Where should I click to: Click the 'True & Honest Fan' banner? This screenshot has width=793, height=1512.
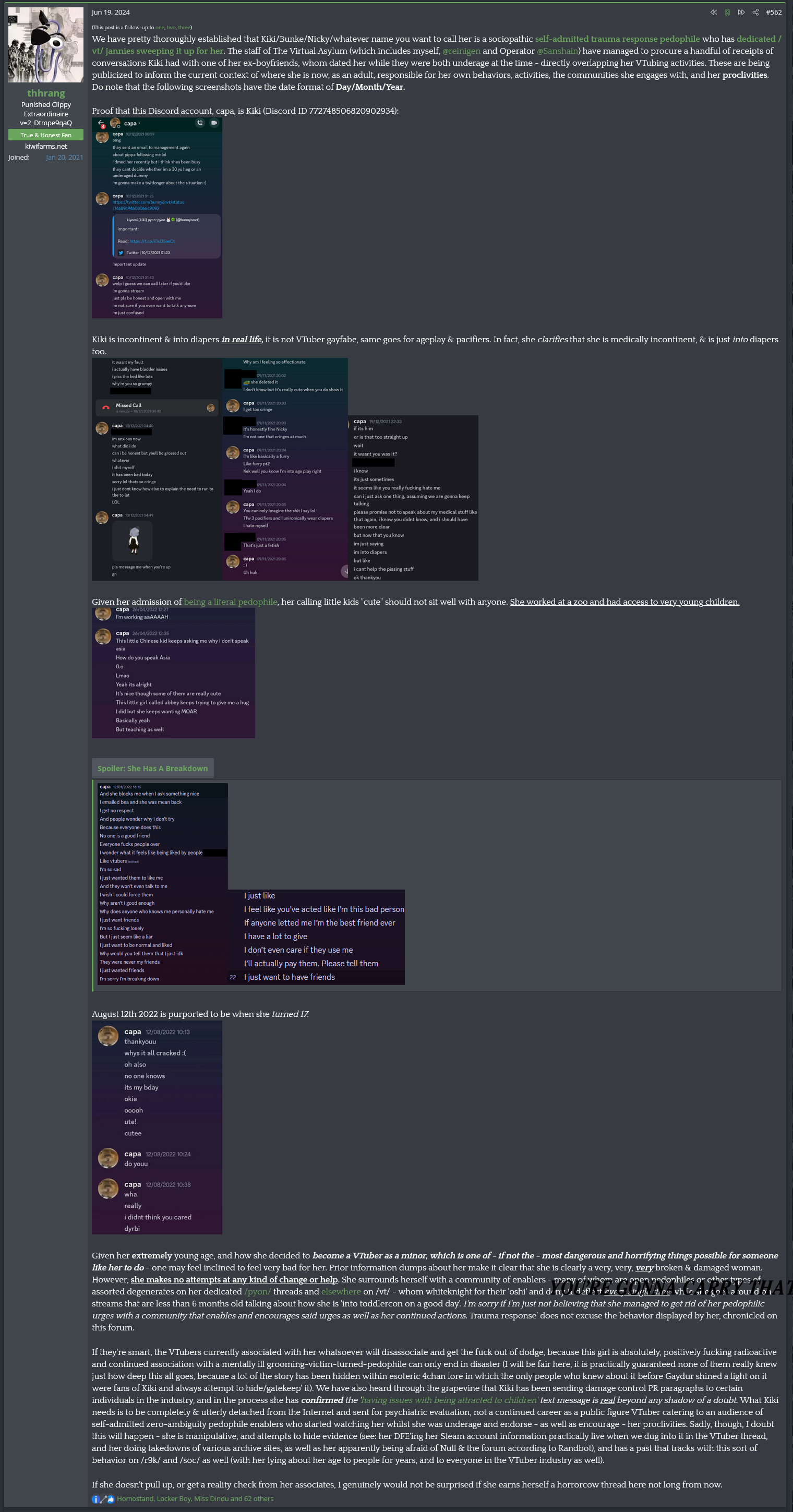tap(46, 135)
